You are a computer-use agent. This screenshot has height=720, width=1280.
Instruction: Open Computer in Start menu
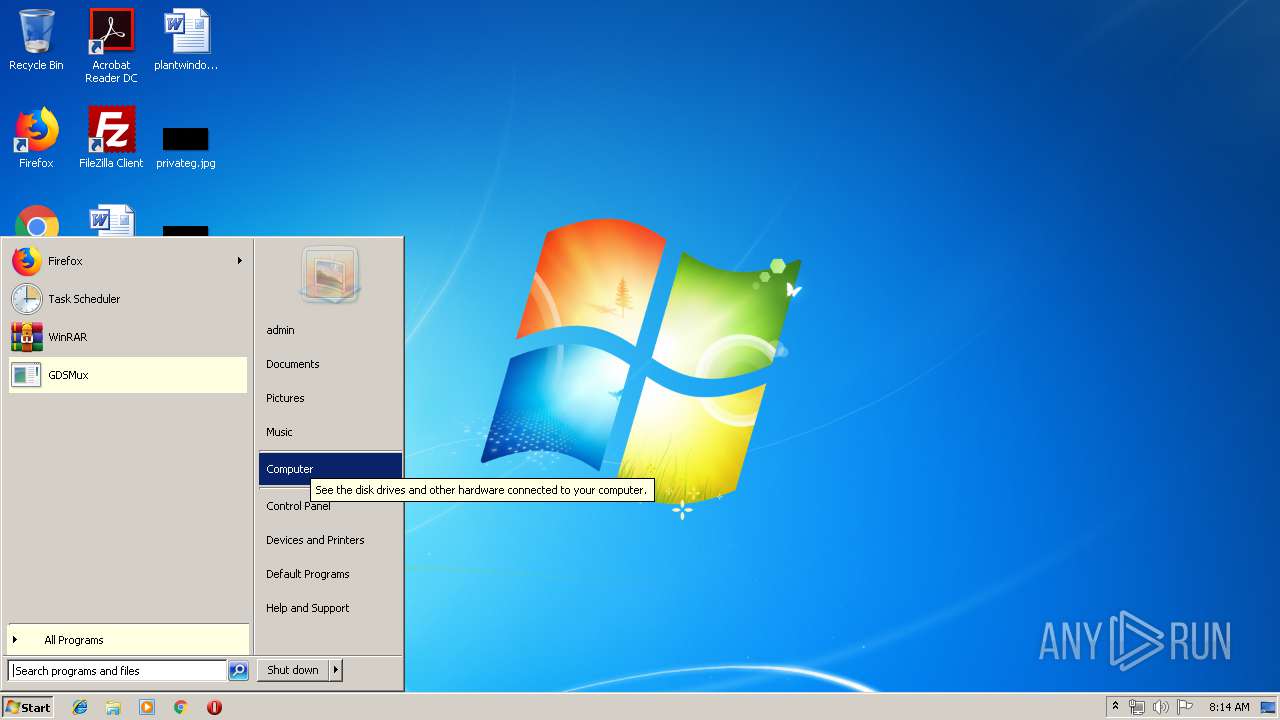330,469
